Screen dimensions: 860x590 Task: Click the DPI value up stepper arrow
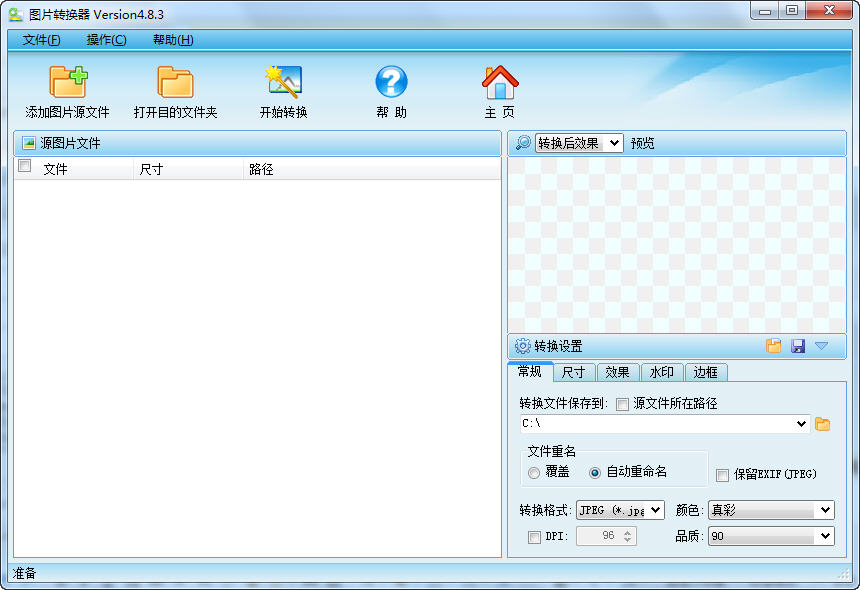[628, 531]
